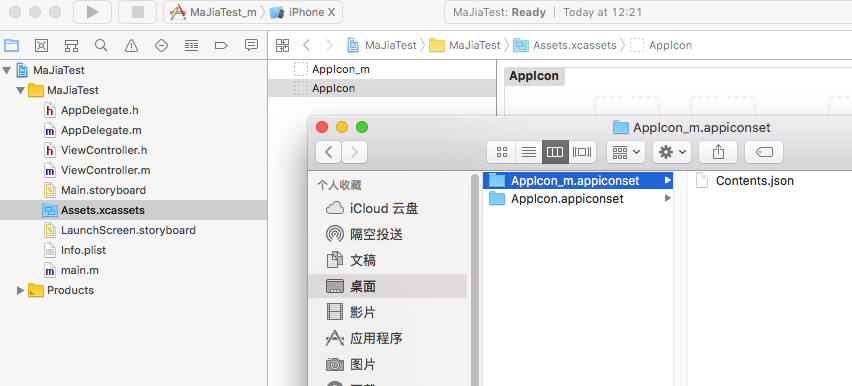Expand the Products group
Viewport: 852px width, 386px height.
[21, 290]
